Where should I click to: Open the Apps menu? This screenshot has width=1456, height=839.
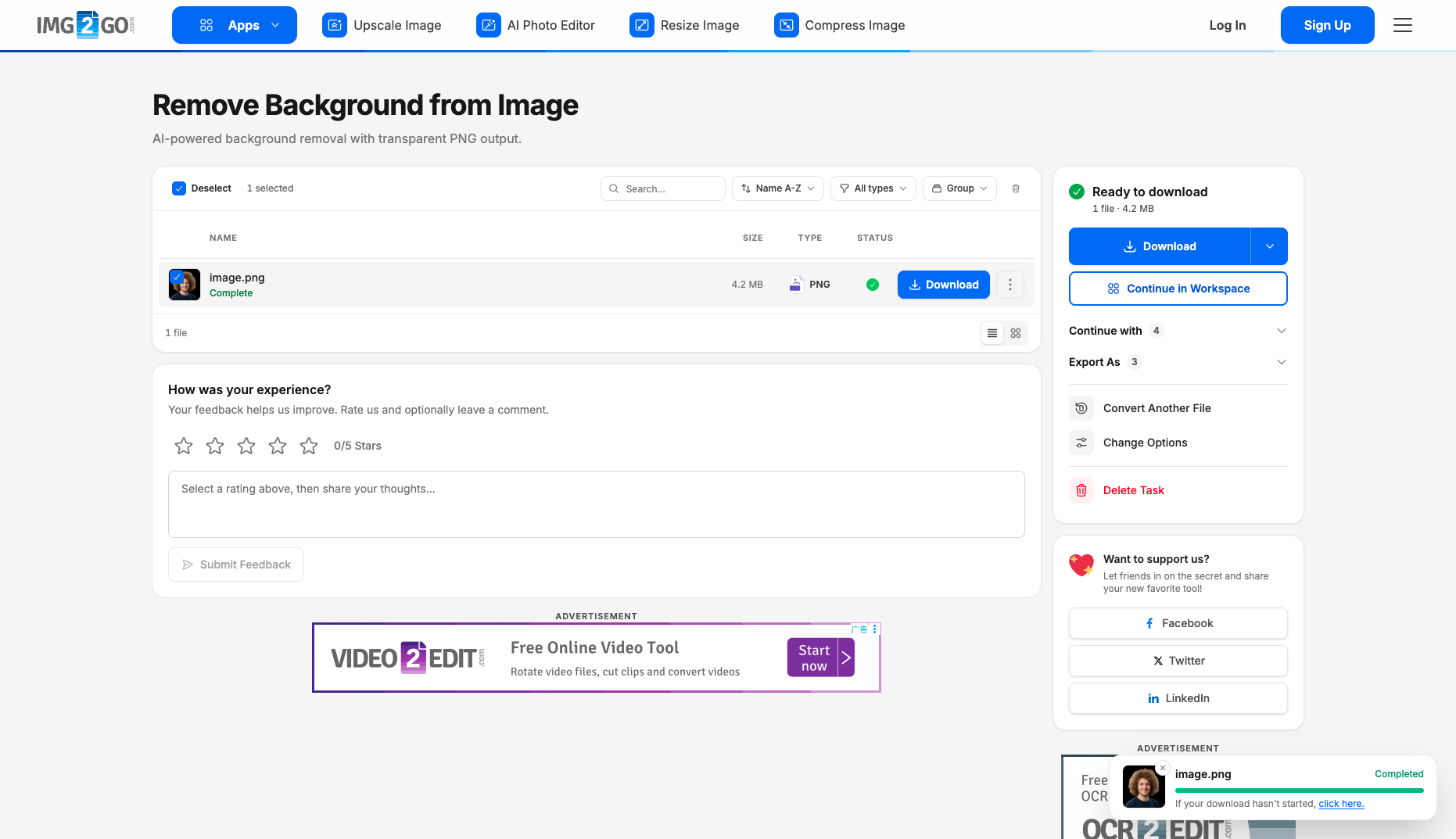pyautogui.click(x=235, y=25)
